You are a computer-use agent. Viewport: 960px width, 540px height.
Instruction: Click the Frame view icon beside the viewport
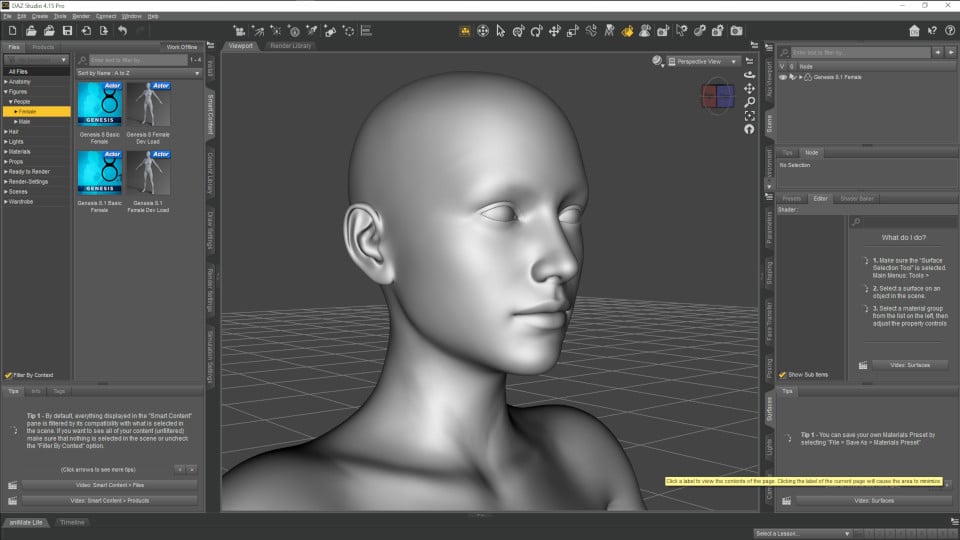[749, 116]
